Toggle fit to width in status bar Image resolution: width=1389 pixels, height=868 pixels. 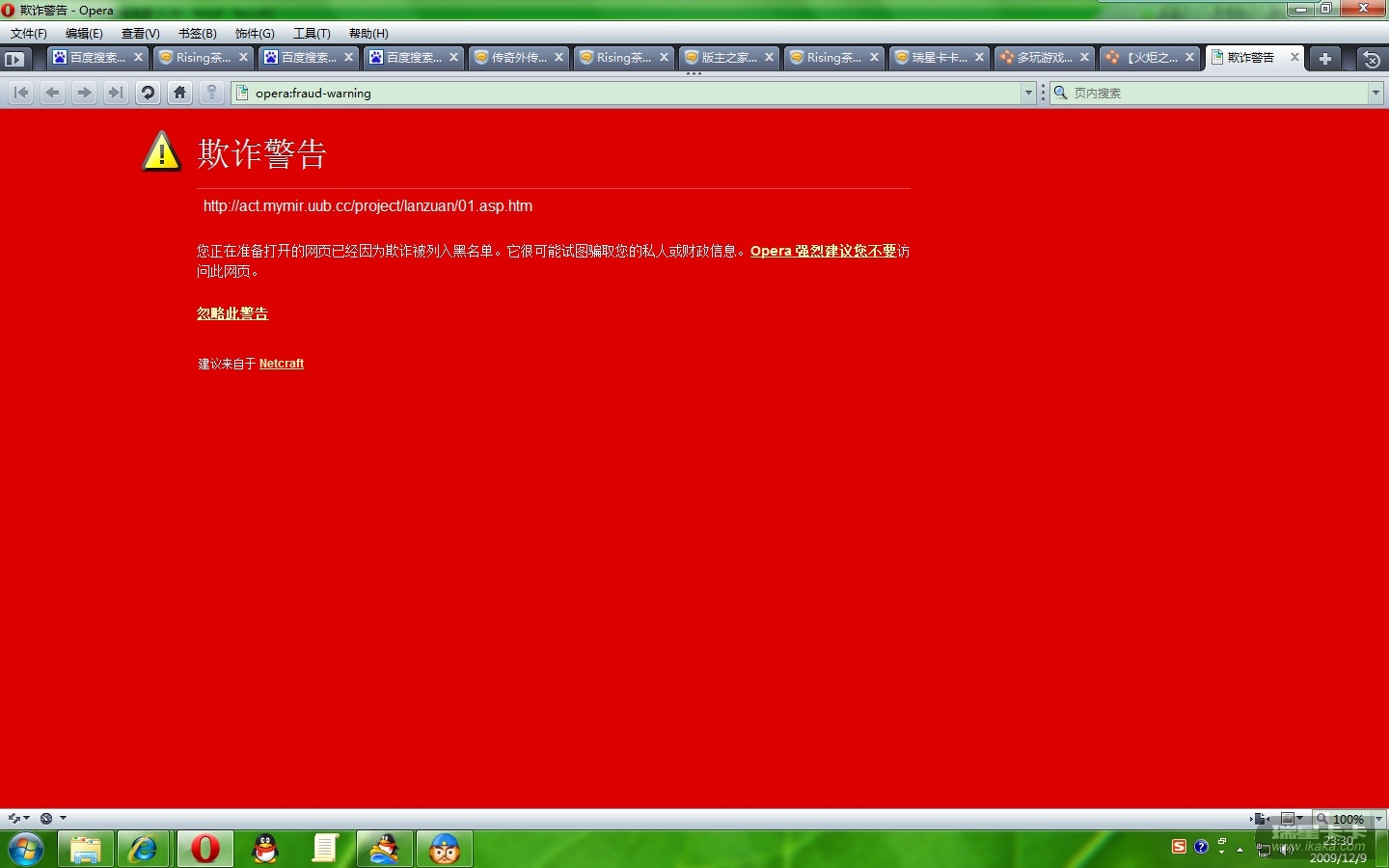pos(1259,819)
